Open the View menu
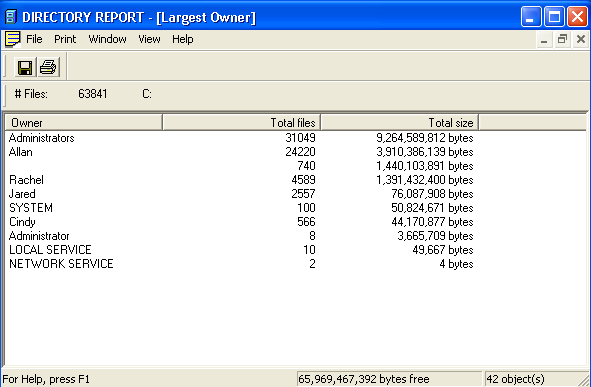Viewport: 591px width, 387px height. click(149, 39)
